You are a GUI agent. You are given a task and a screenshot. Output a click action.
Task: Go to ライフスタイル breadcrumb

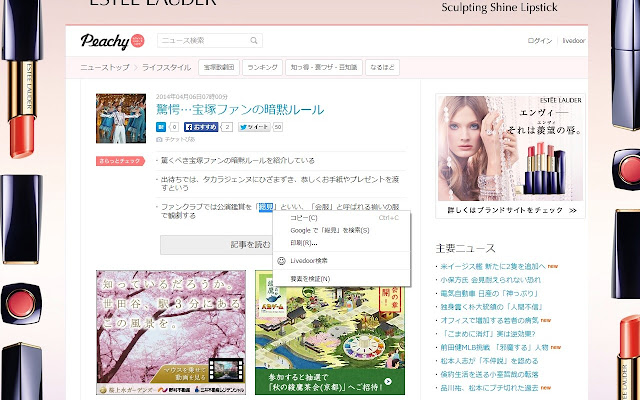pyautogui.click(x=166, y=67)
